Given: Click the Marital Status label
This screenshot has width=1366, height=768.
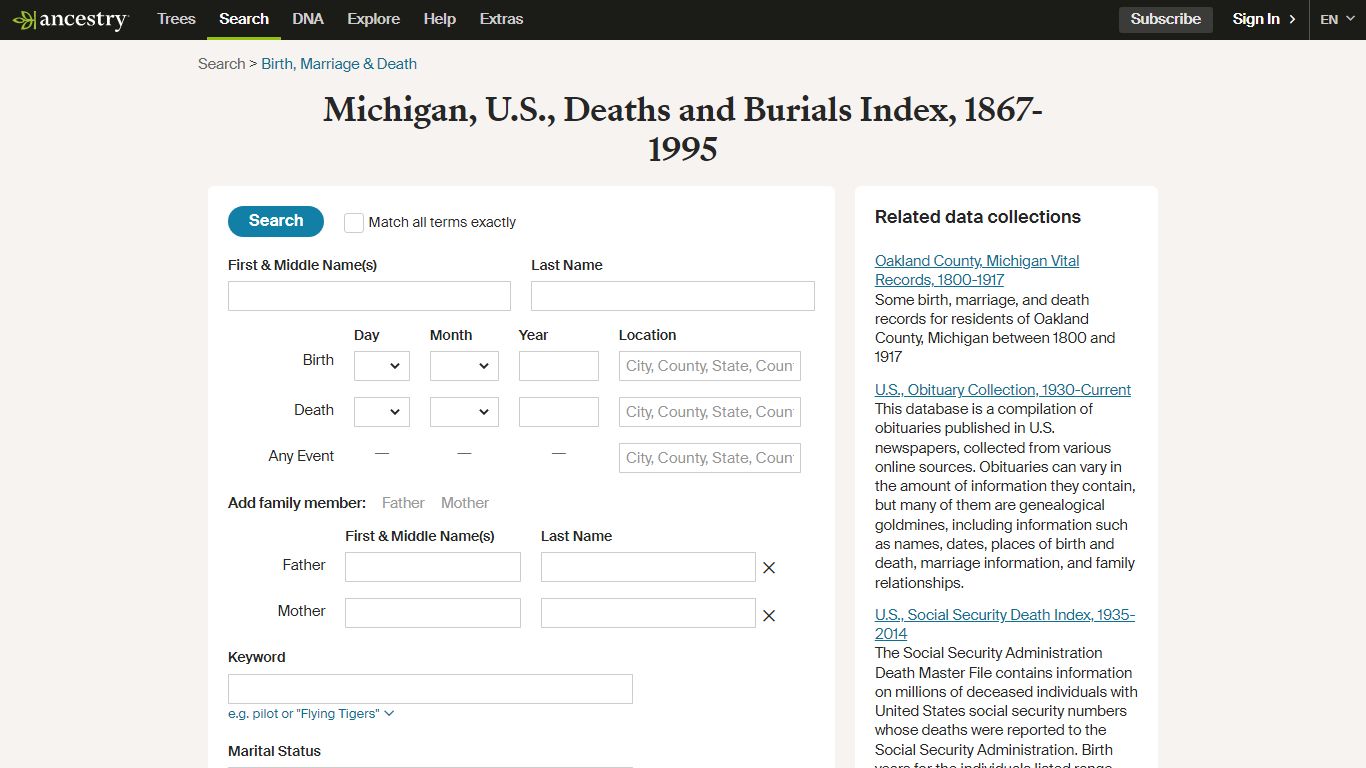Looking at the screenshot, I should tap(274, 751).
